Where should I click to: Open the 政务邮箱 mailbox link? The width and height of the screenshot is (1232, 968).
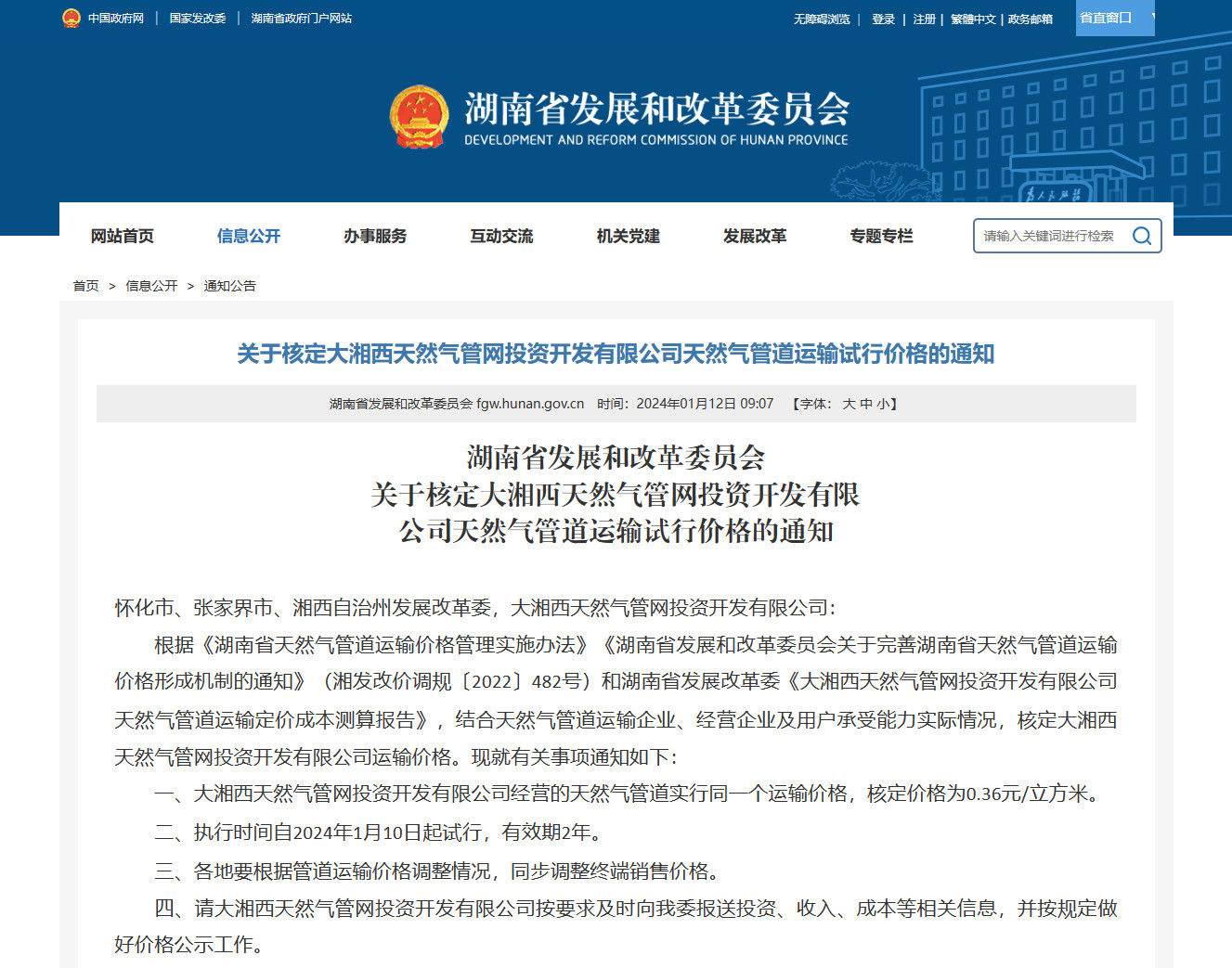click(x=1031, y=19)
